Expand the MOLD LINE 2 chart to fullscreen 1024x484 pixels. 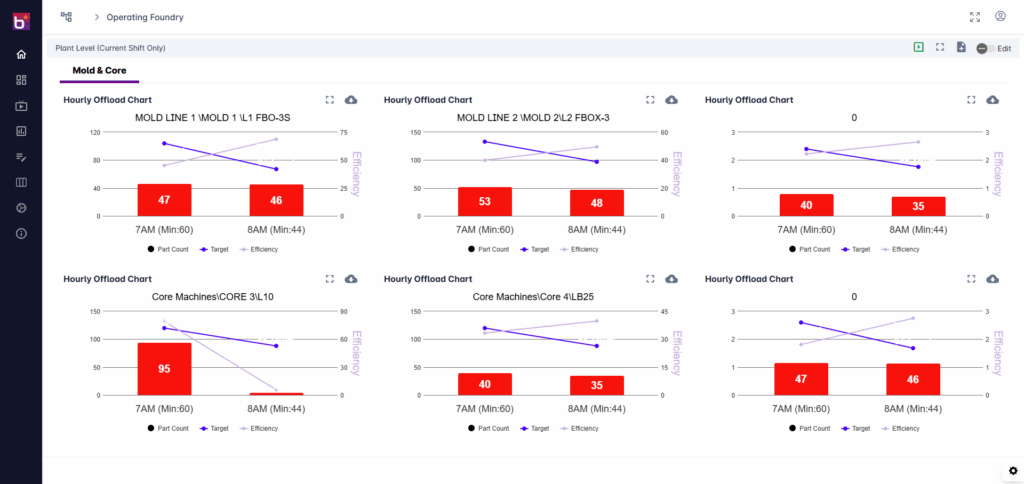(x=650, y=100)
